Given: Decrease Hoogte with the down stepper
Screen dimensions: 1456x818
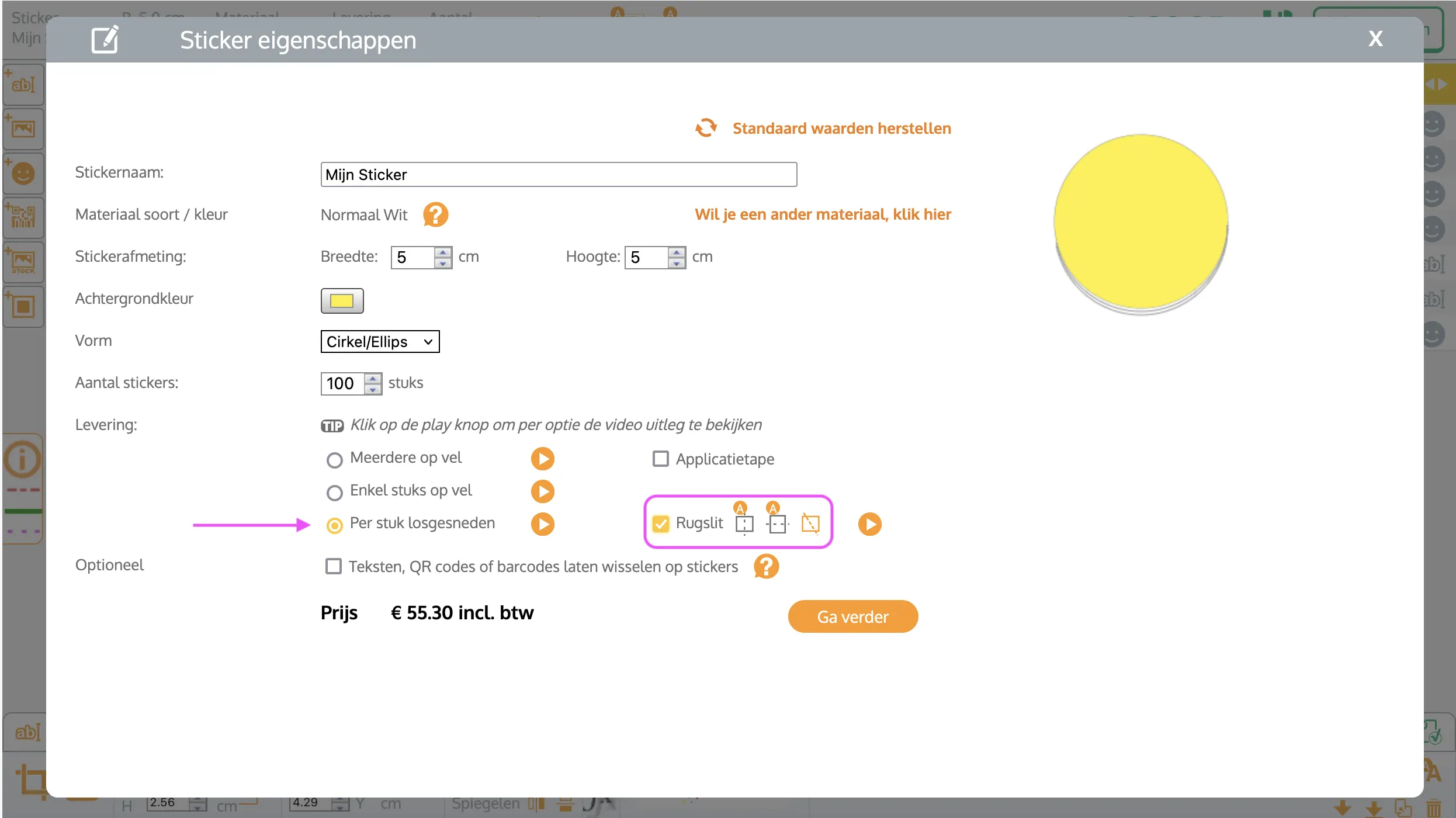Looking at the screenshot, I should click(x=677, y=263).
